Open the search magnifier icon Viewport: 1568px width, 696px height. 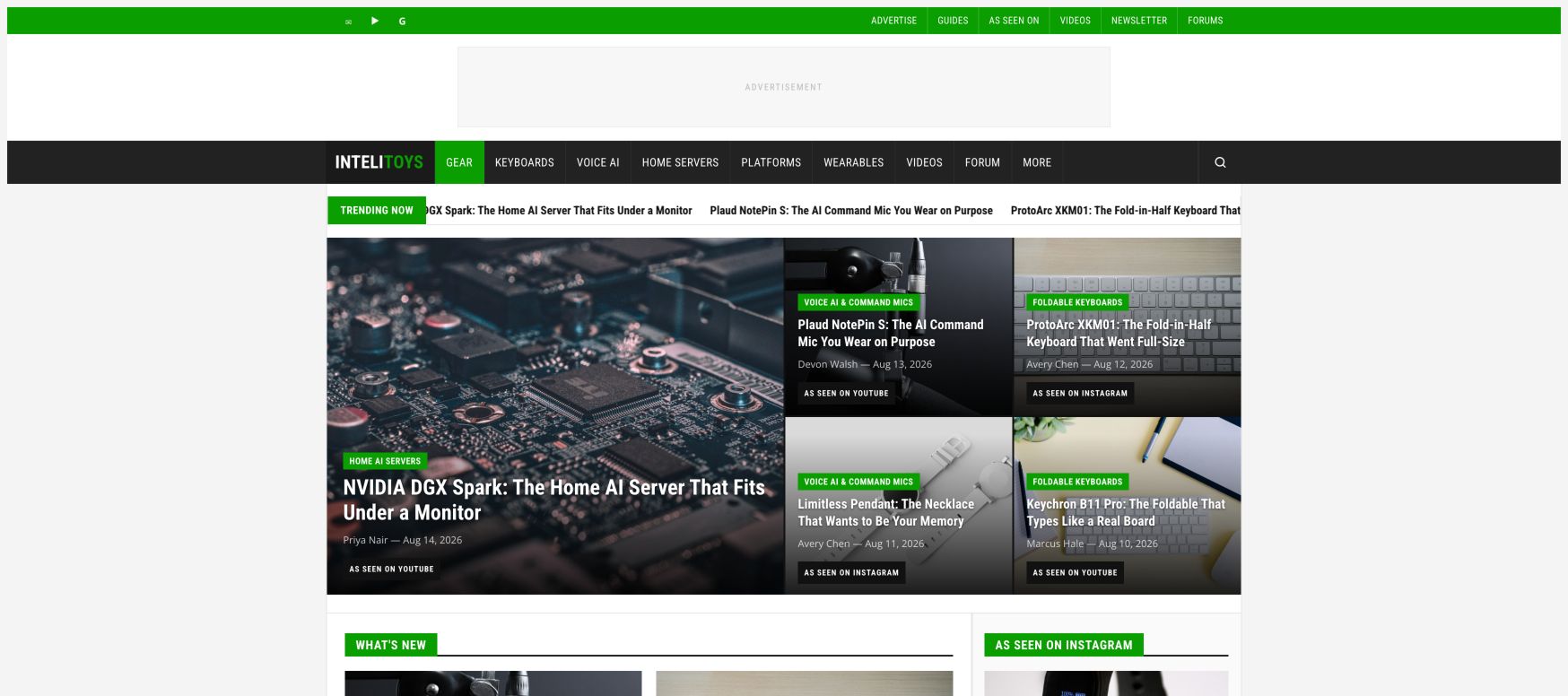[1220, 162]
